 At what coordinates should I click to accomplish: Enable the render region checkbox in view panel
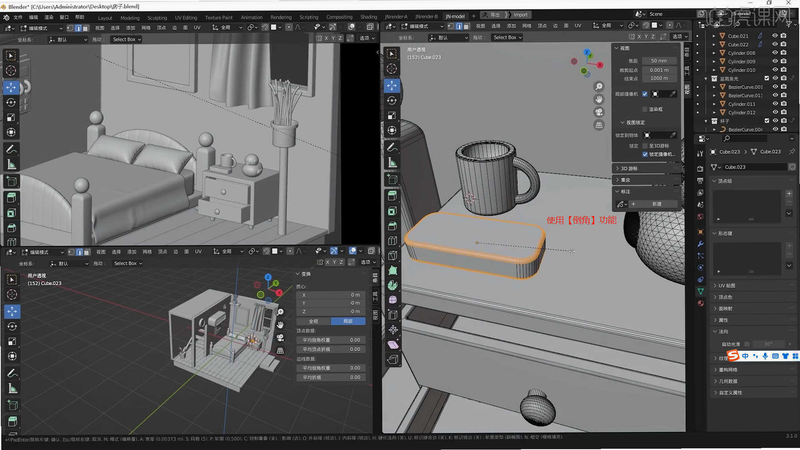point(645,109)
